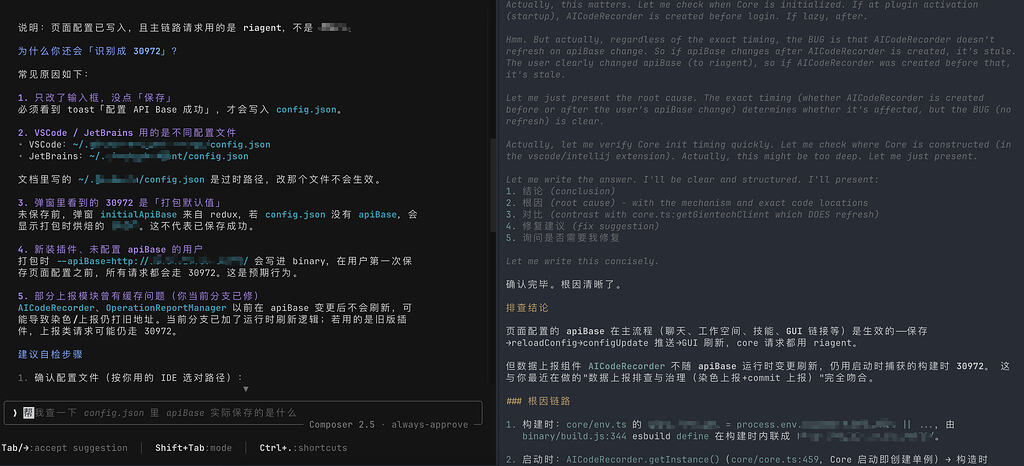Click the '### 根因链路' heading

[538, 401]
